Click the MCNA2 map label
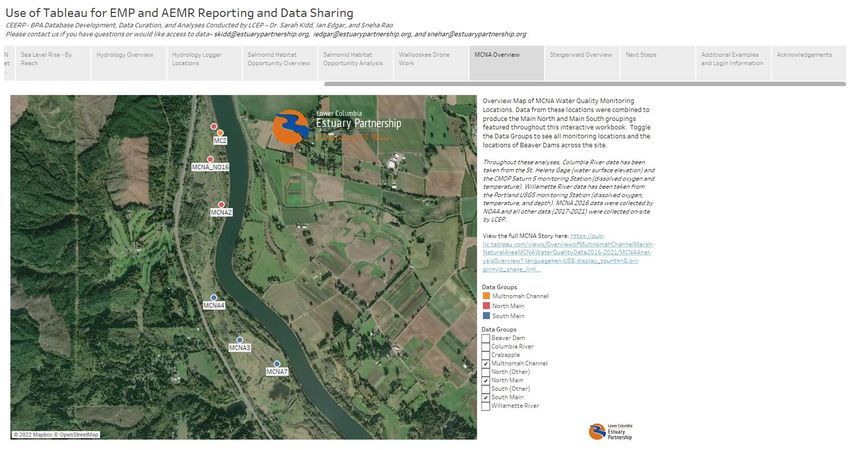This screenshot has height=450, width=850. [221, 213]
